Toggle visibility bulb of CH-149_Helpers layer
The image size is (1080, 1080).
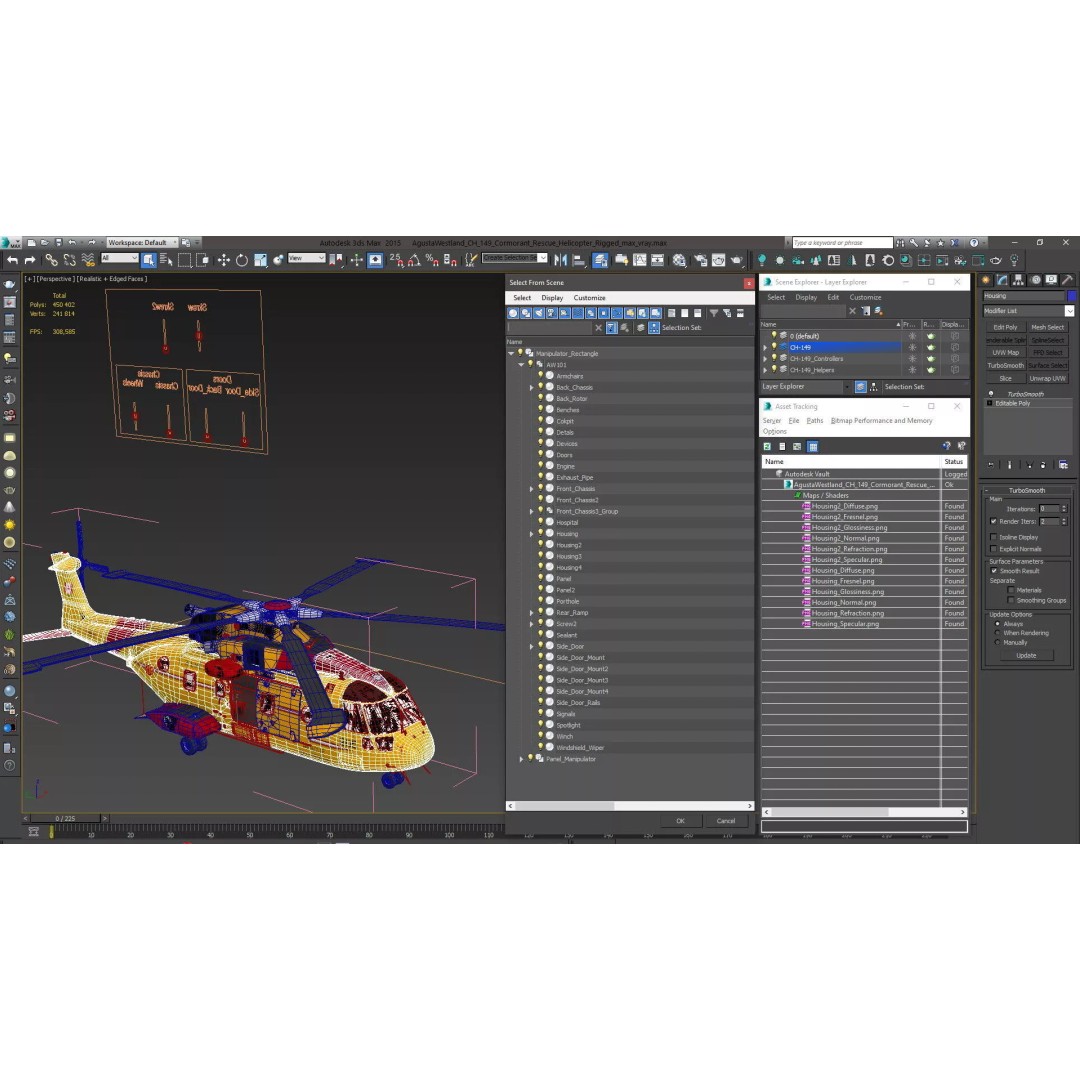pos(773,370)
